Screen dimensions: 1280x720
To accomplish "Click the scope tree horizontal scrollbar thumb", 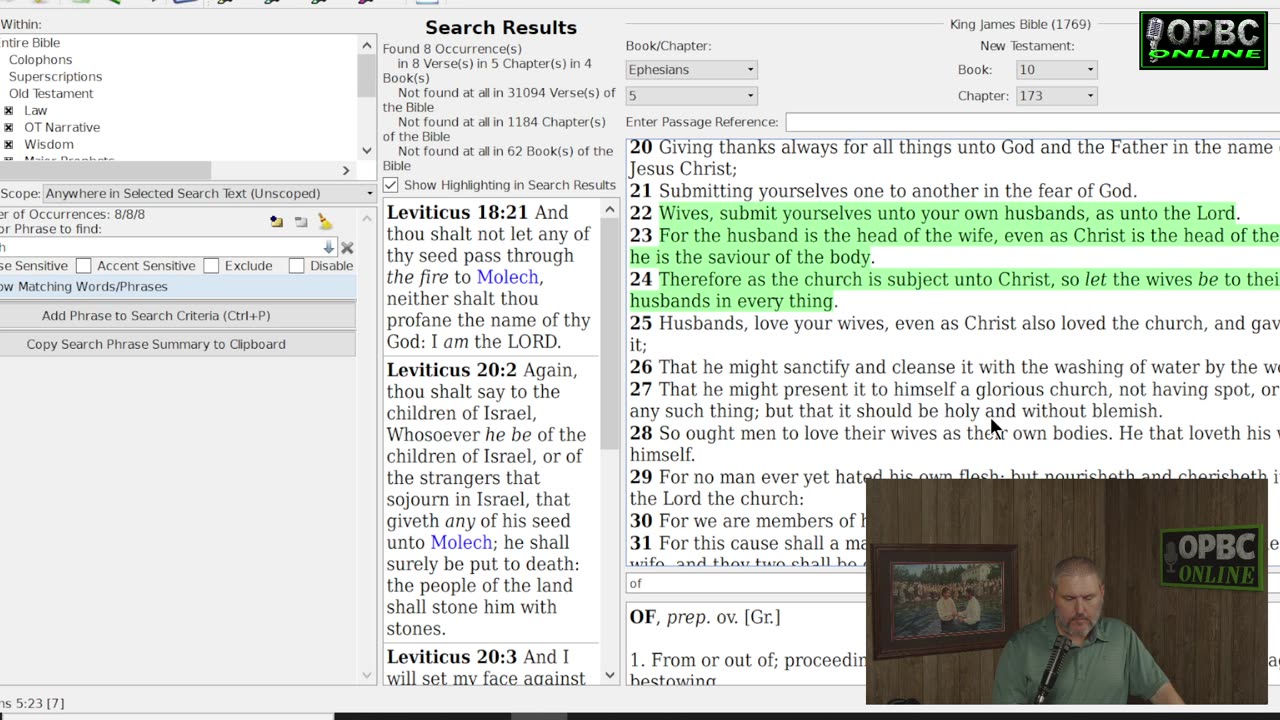I will (x=105, y=171).
